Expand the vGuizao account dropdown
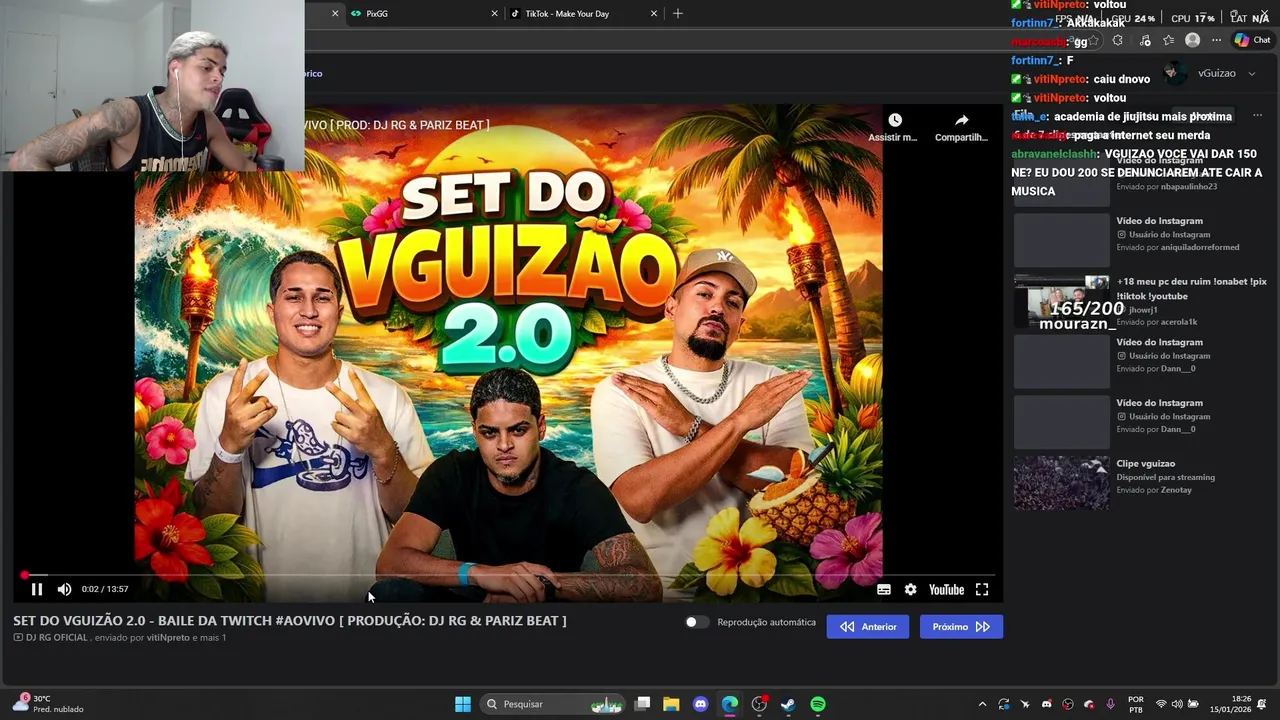The width and height of the screenshot is (1280, 720). tap(1251, 74)
